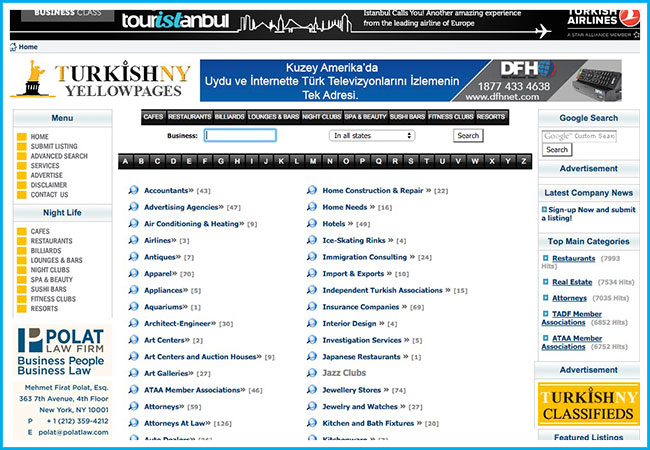Open SUSHI BARS tab in navigation bar
The height and width of the screenshot is (450, 650).
point(407,117)
